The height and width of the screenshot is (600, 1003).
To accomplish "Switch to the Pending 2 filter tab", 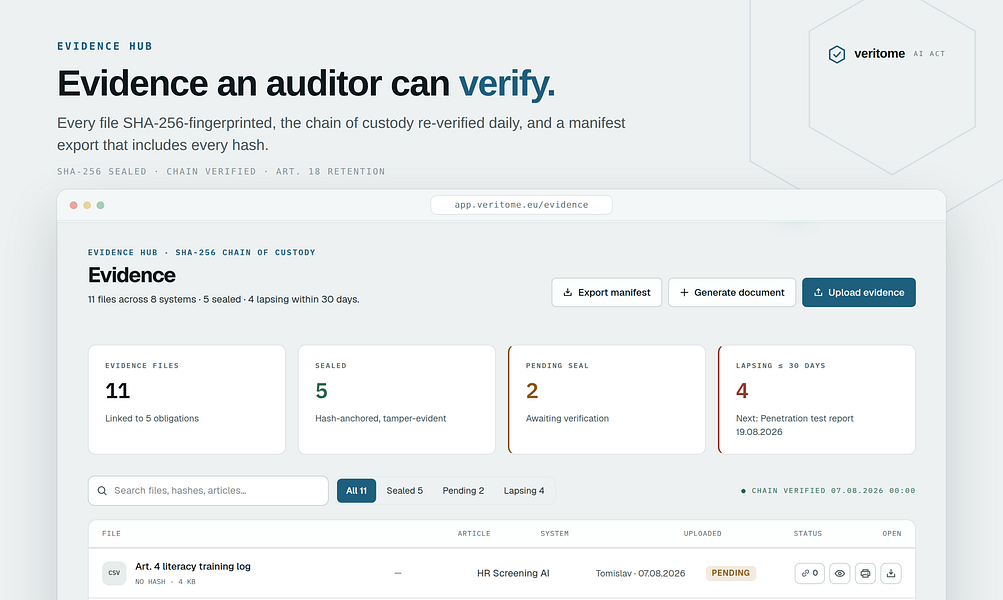I will click(463, 491).
